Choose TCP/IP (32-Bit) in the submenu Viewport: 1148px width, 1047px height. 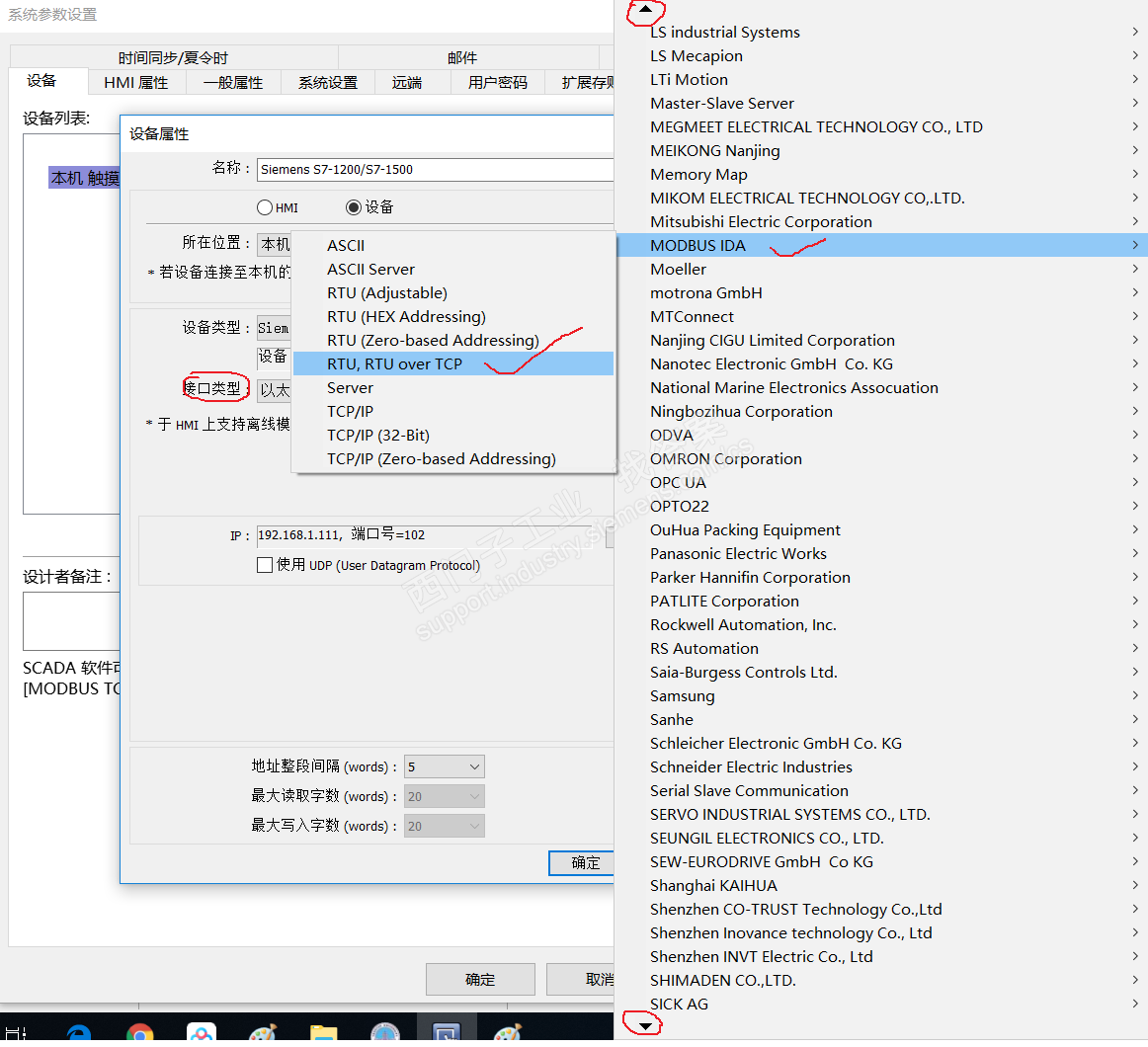[x=453, y=435]
